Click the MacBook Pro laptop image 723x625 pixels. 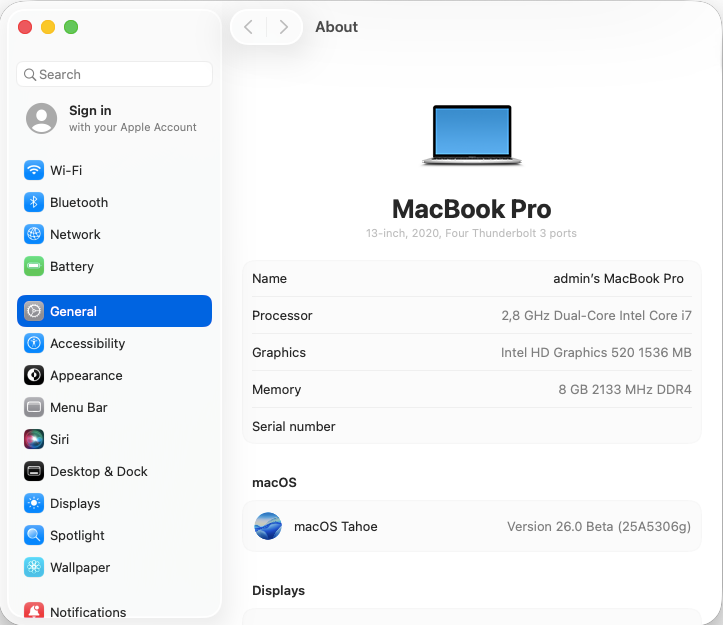(x=472, y=135)
